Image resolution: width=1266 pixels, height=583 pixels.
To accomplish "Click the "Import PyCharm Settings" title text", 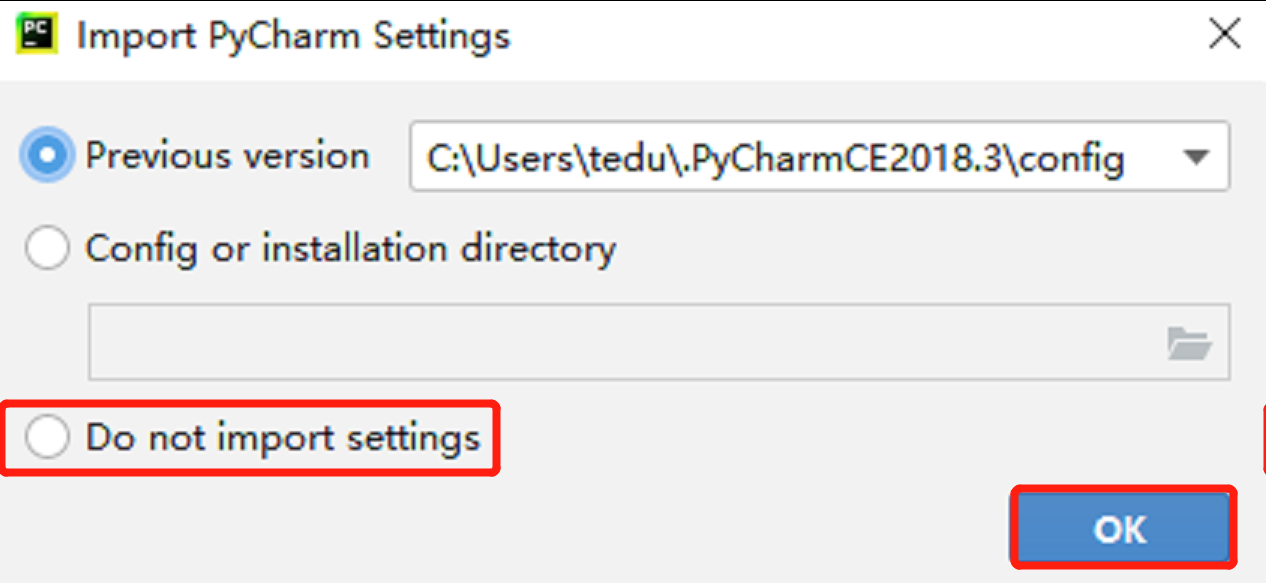I will pyautogui.click(x=293, y=37).
